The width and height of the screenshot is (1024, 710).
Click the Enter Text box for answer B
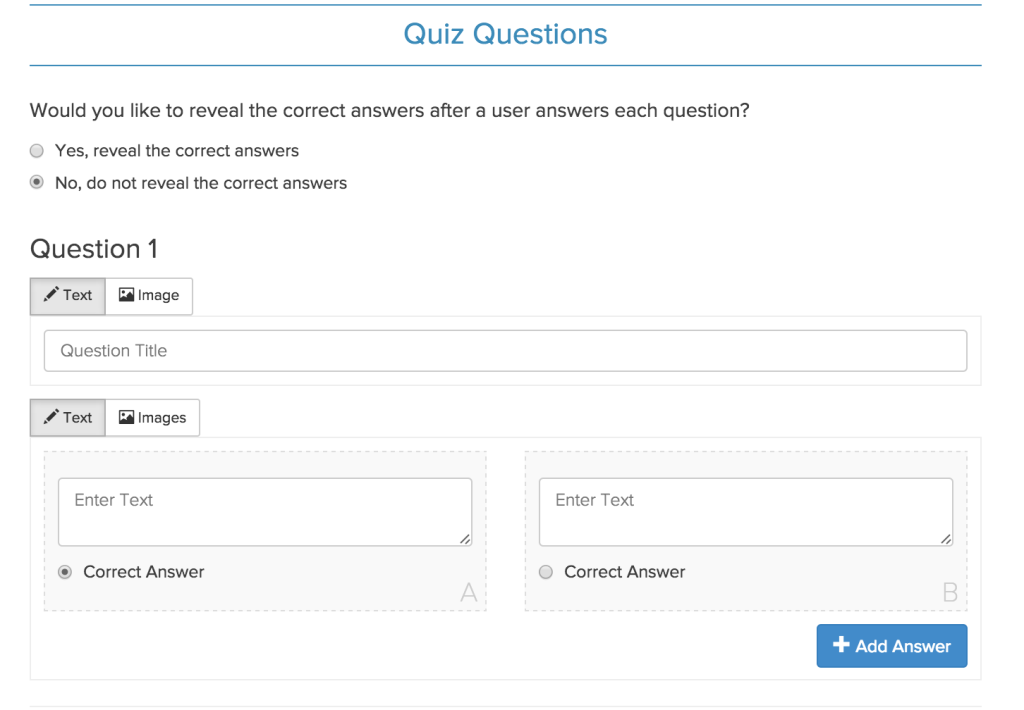click(746, 512)
